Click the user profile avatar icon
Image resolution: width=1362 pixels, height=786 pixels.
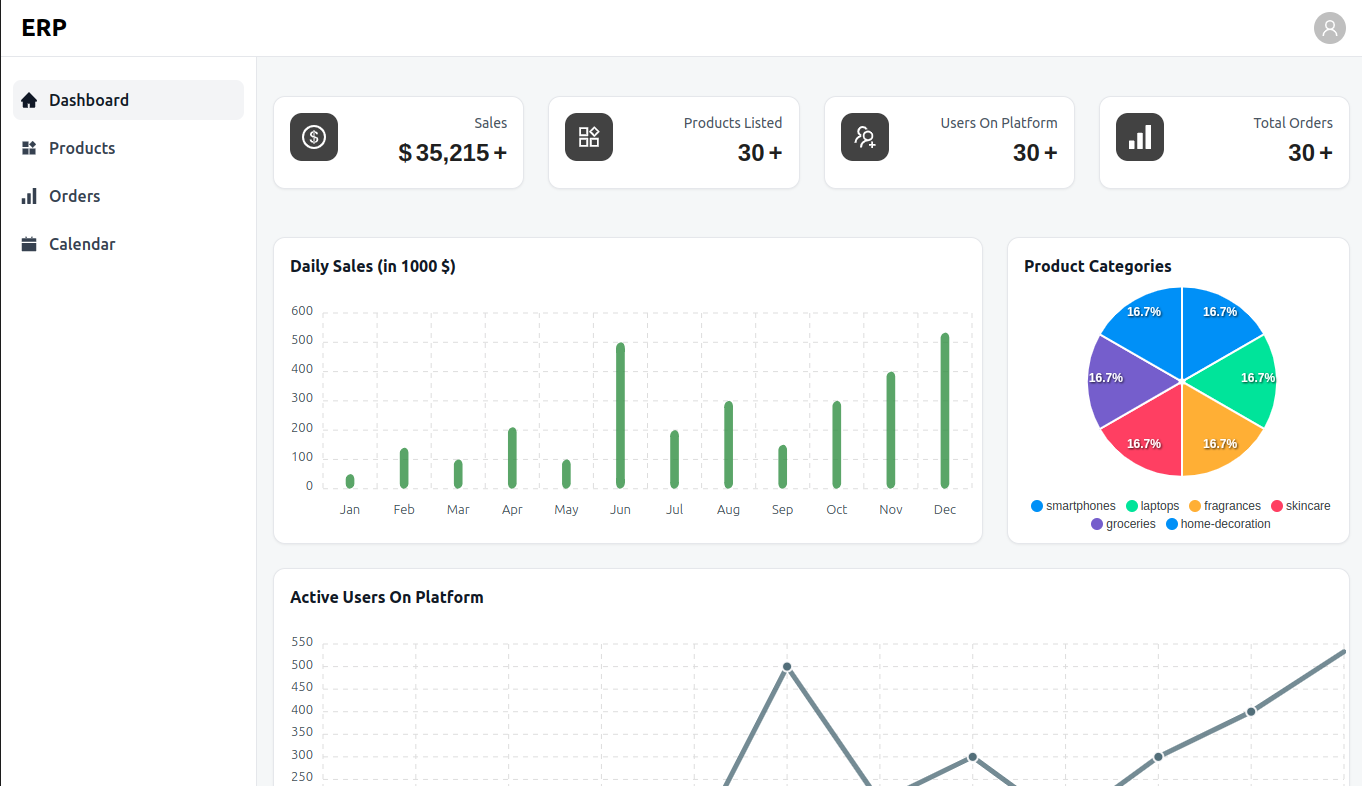[x=1329, y=28]
